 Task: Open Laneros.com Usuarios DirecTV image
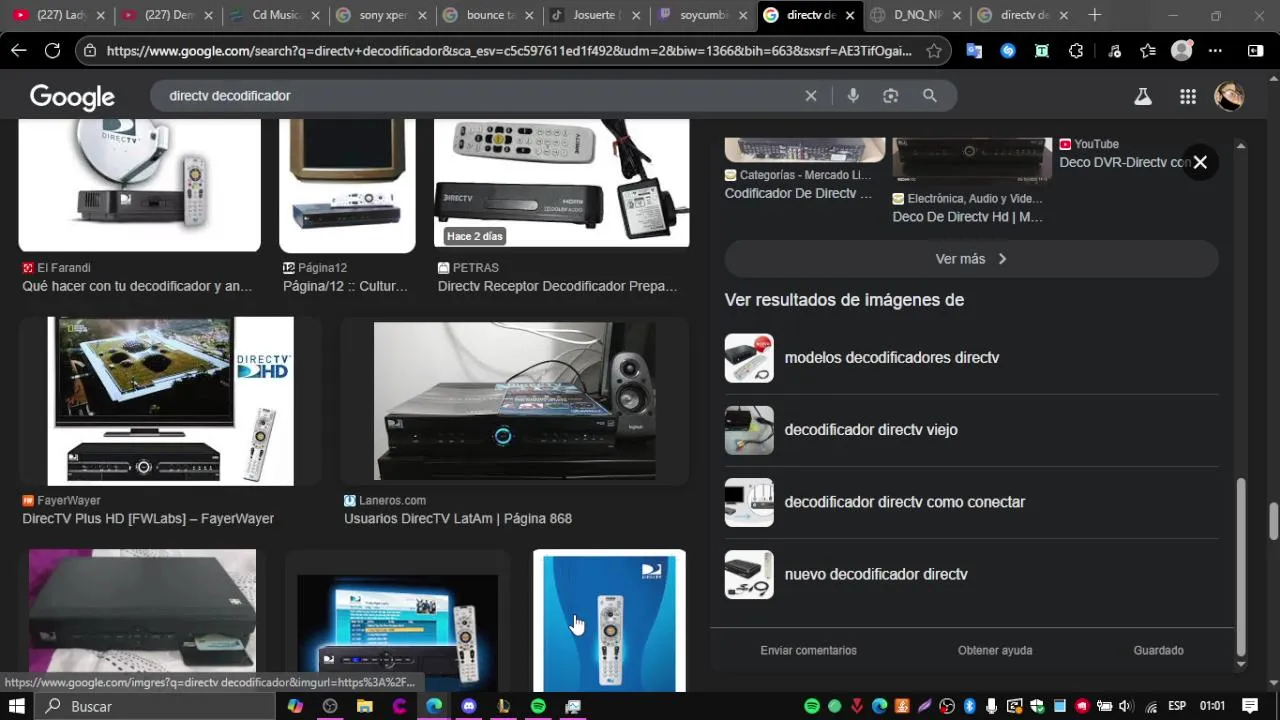pos(515,401)
